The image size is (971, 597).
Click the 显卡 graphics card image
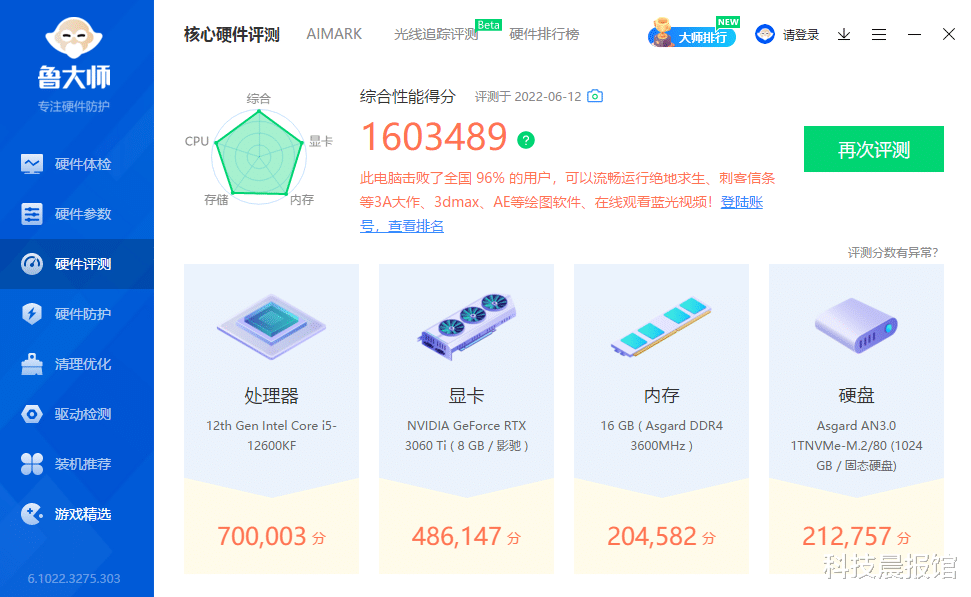466,326
